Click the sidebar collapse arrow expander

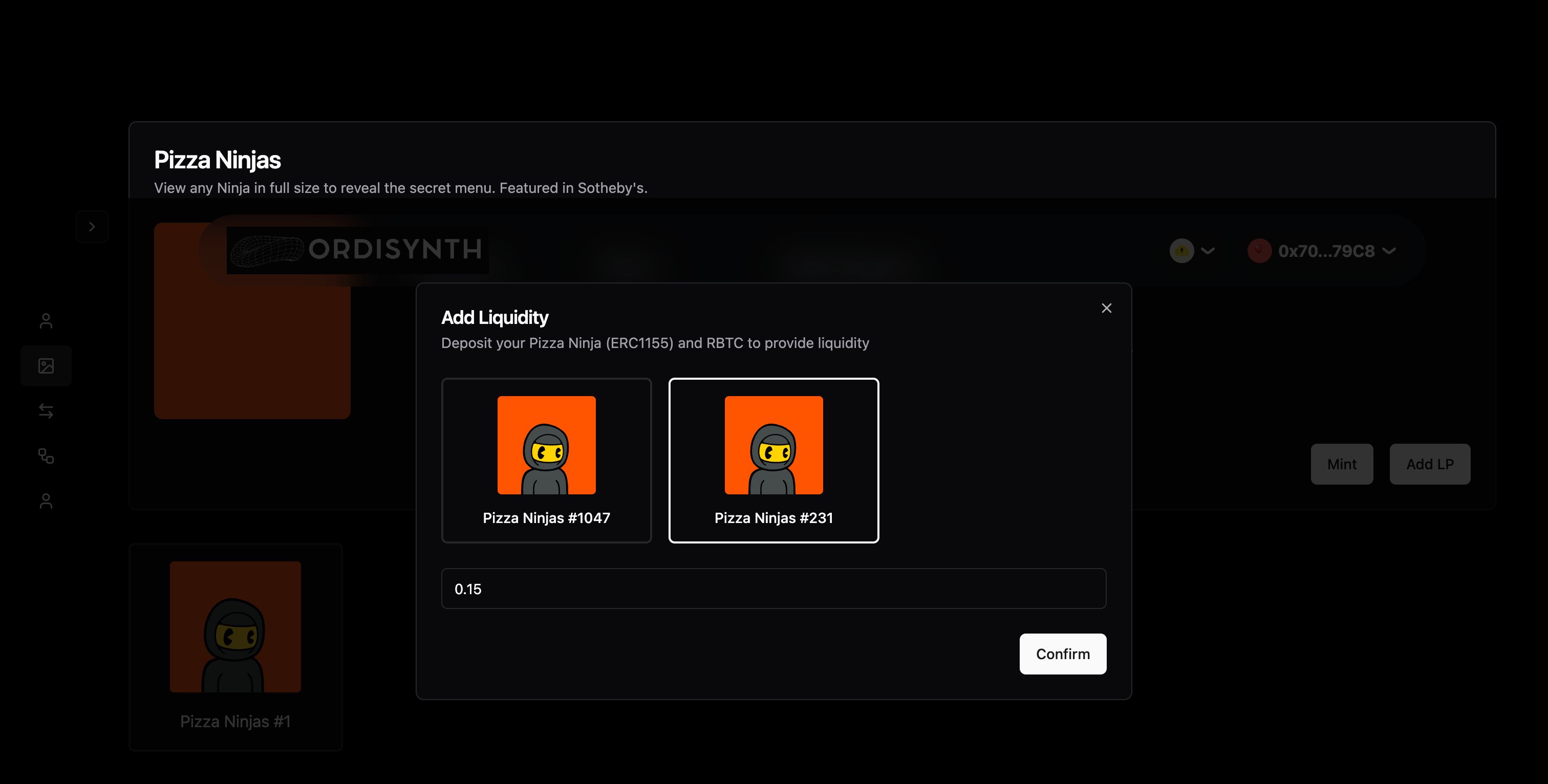pos(92,225)
